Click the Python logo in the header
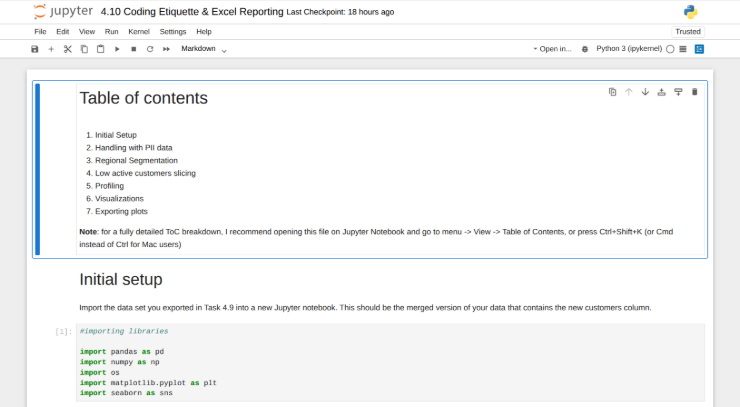Viewport: 740px width, 407px height. (x=690, y=12)
